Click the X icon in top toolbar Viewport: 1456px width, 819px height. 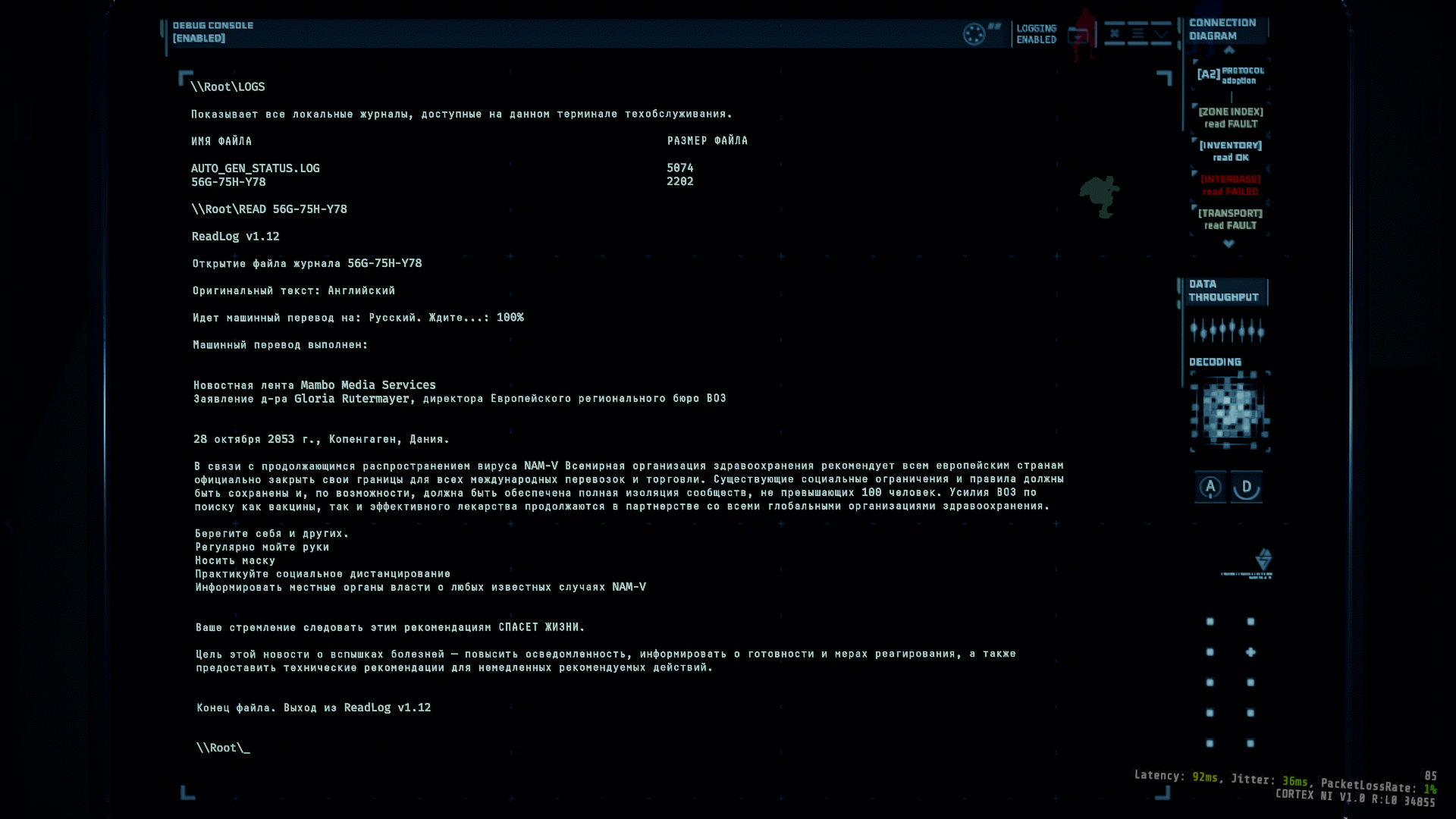pos(1114,33)
